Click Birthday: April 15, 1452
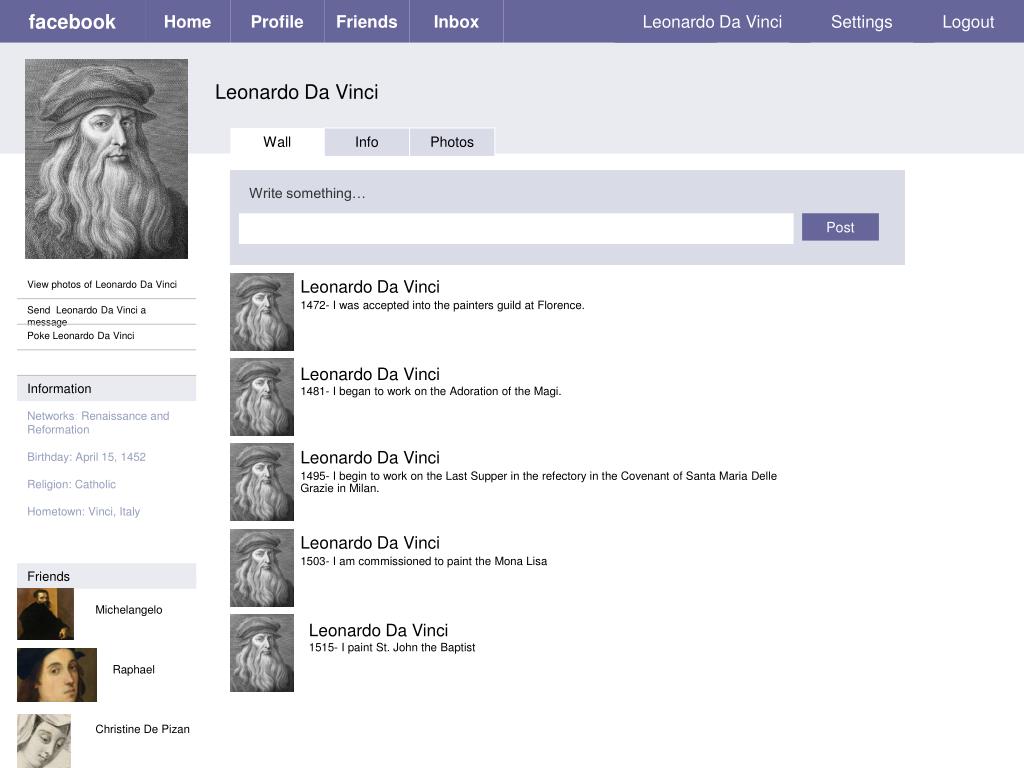The image size is (1024, 768). click(x=86, y=456)
